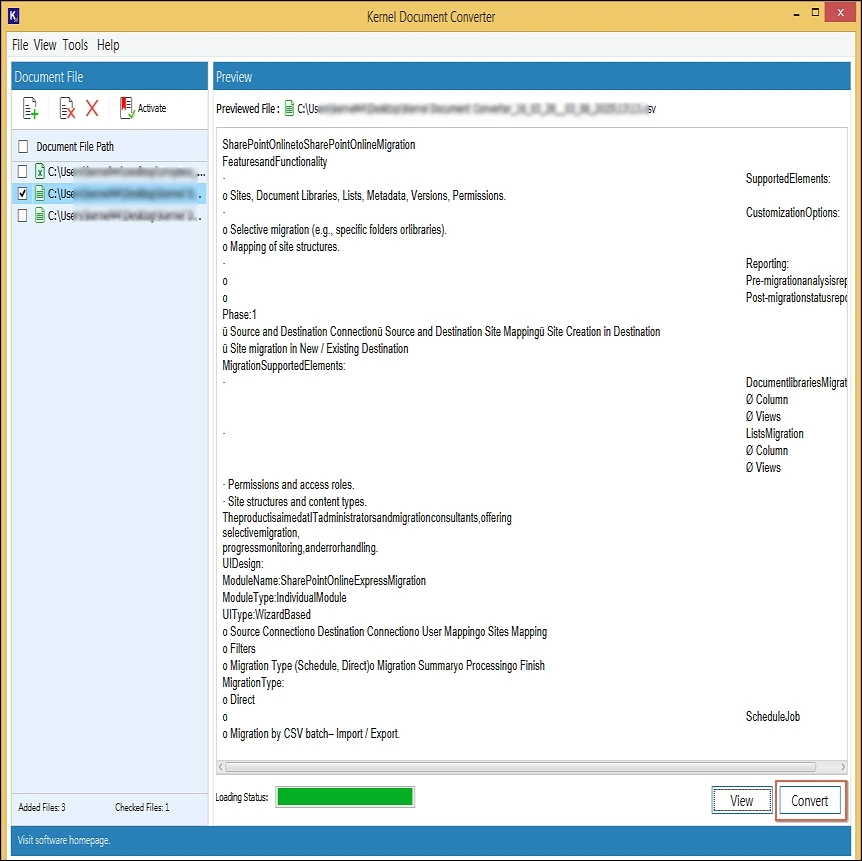Check the first file's checkbox
862x861 pixels.
coord(22,172)
